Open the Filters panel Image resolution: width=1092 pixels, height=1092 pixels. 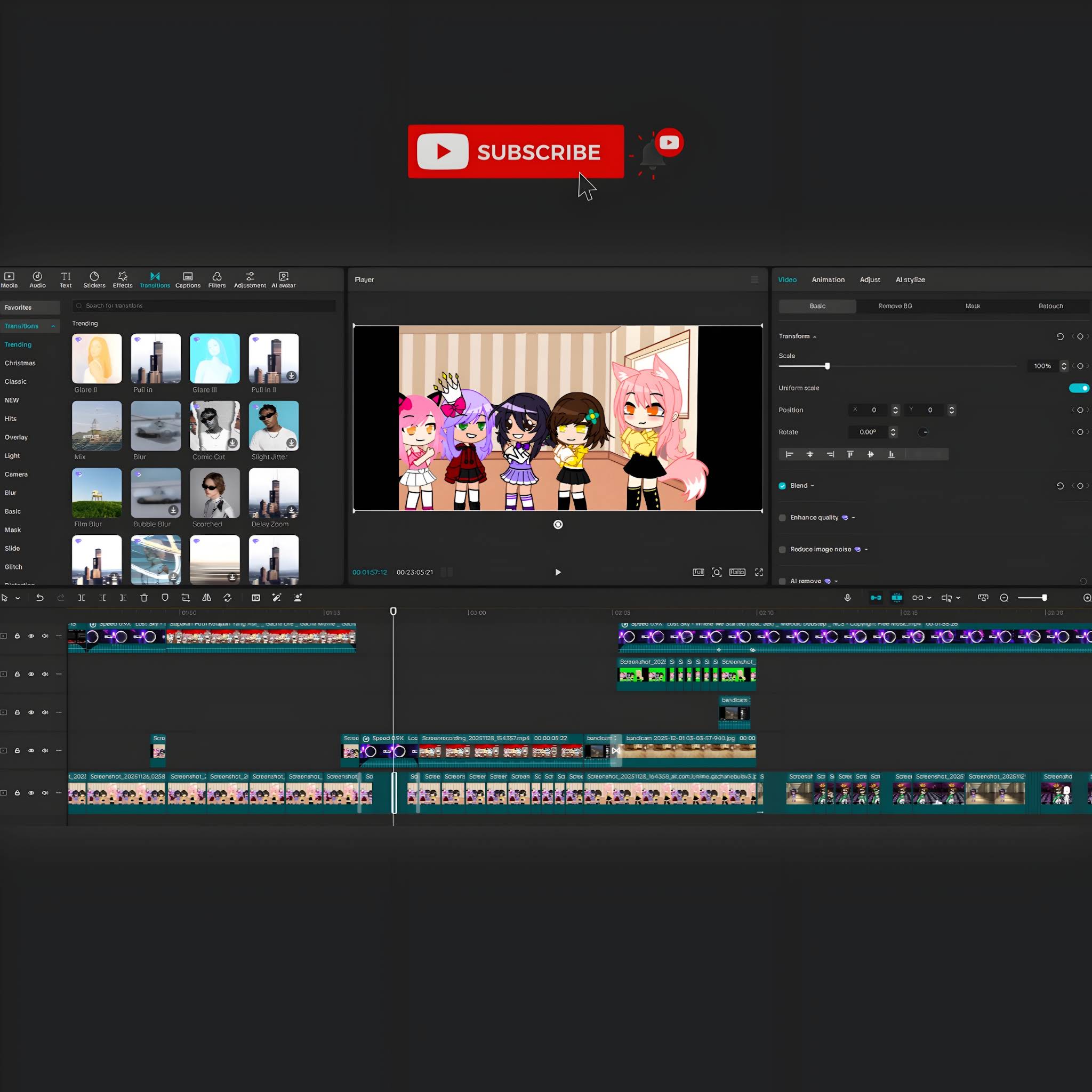(216, 280)
